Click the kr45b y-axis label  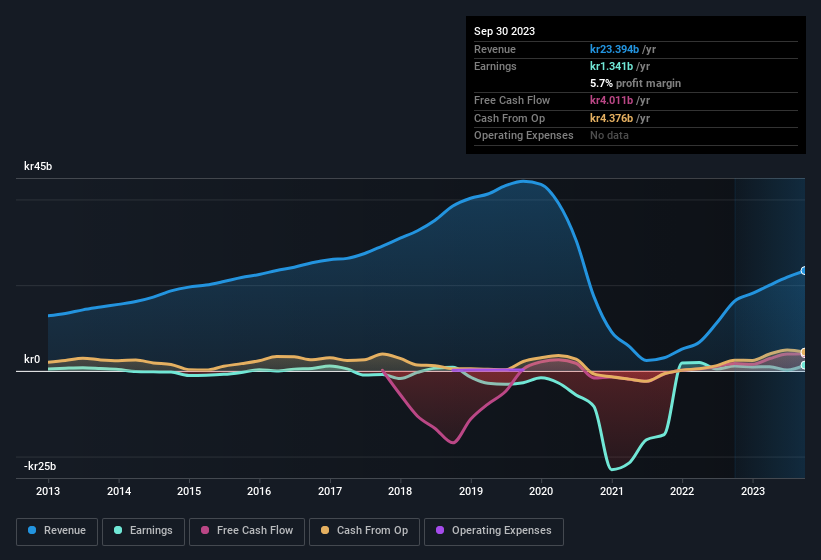click(38, 166)
